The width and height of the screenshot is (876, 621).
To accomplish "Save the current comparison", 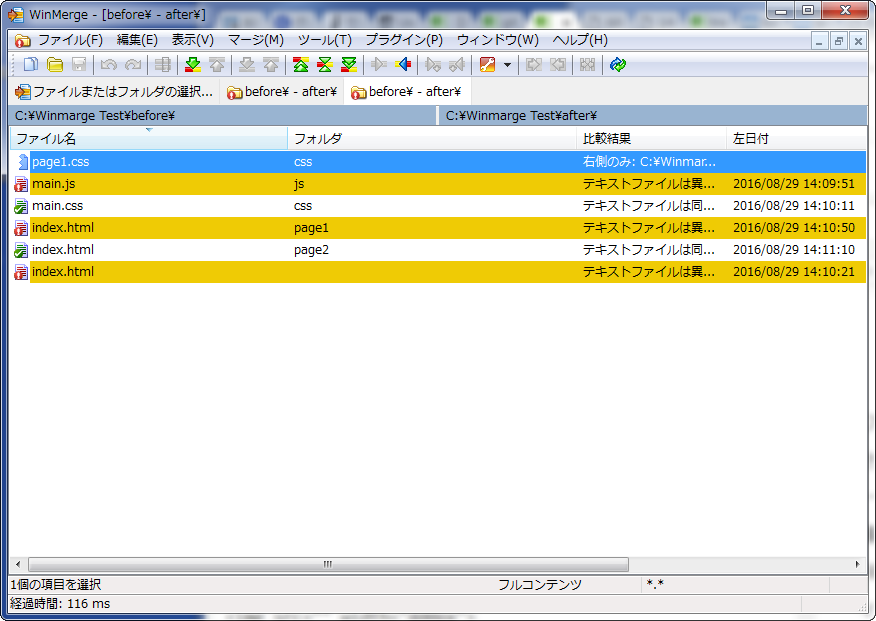I will (x=80, y=64).
